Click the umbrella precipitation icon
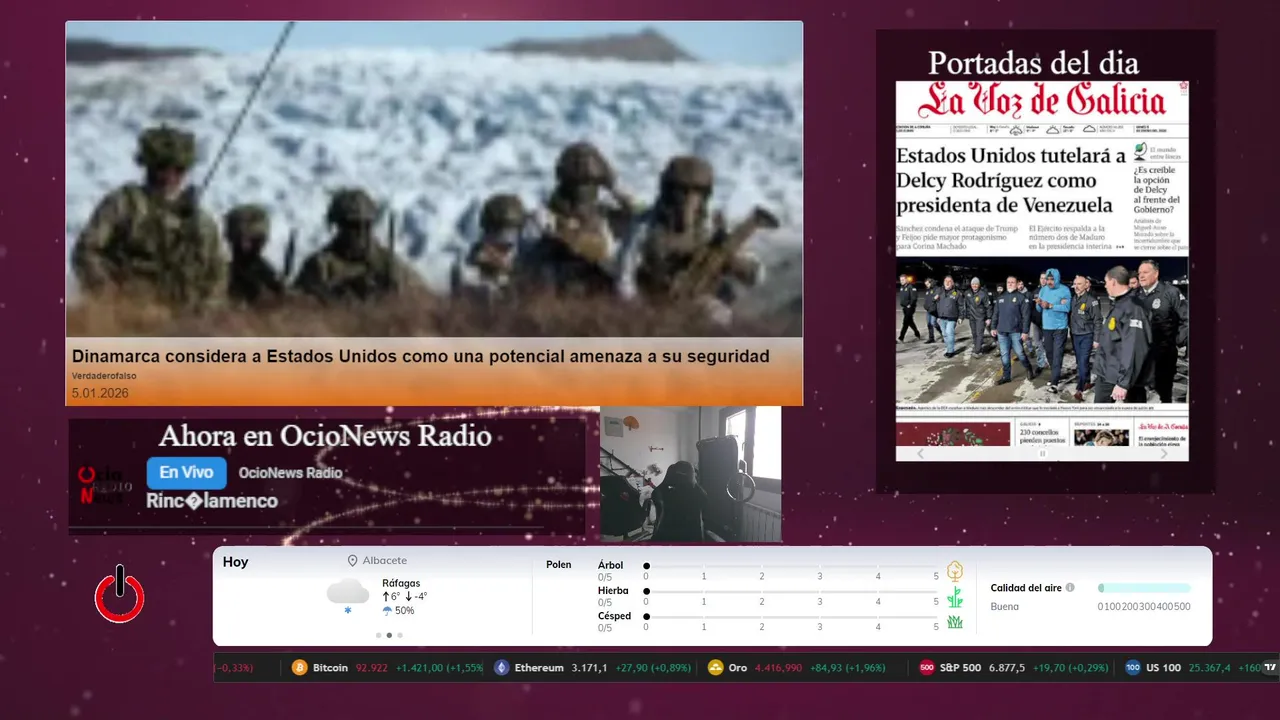 click(x=387, y=611)
